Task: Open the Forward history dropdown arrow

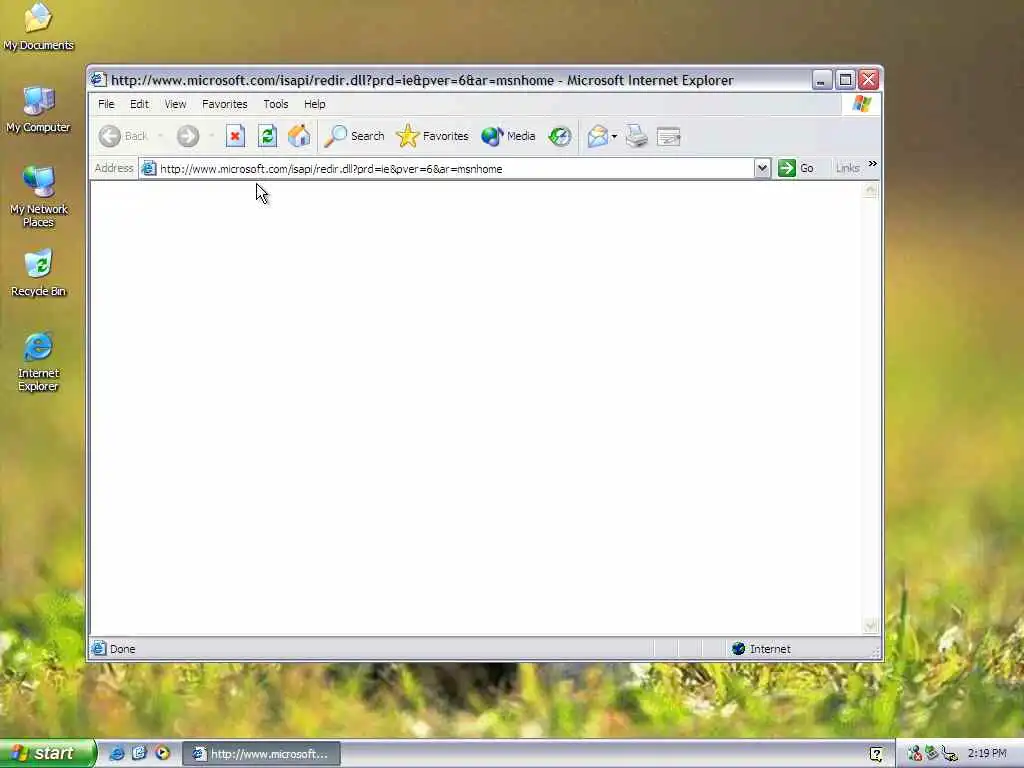Action: point(211,136)
